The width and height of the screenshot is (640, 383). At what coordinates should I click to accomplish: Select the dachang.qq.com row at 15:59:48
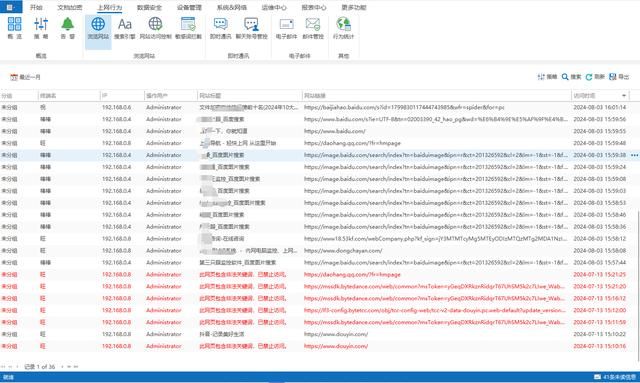(319, 143)
